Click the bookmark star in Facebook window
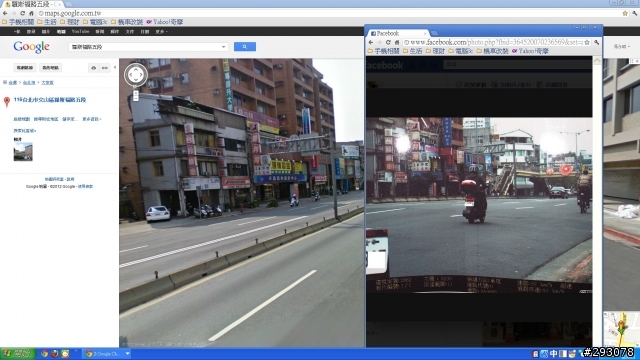640x360 pixels. click(587, 42)
